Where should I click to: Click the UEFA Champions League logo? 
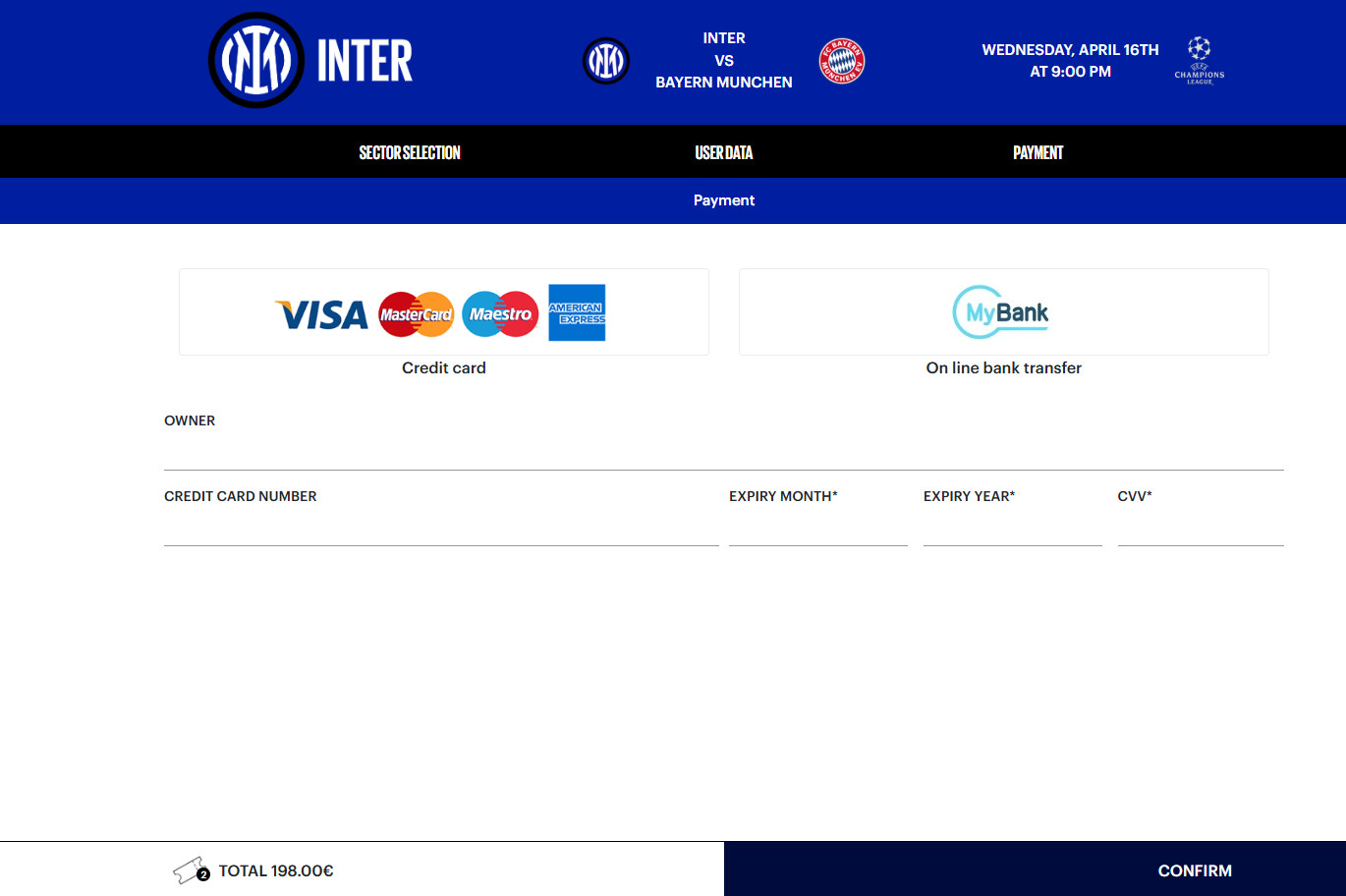pyautogui.click(x=1199, y=60)
